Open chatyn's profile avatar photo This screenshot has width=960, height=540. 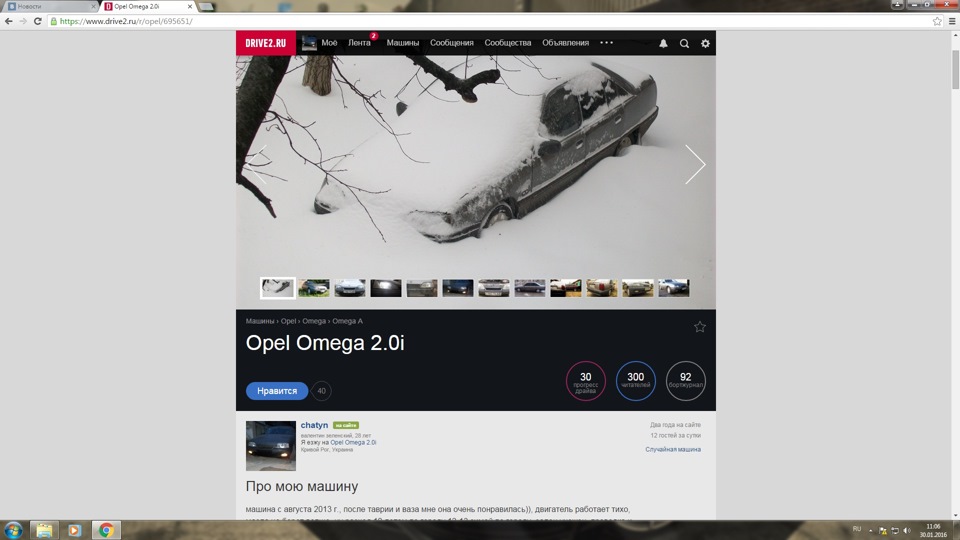point(271,446)
